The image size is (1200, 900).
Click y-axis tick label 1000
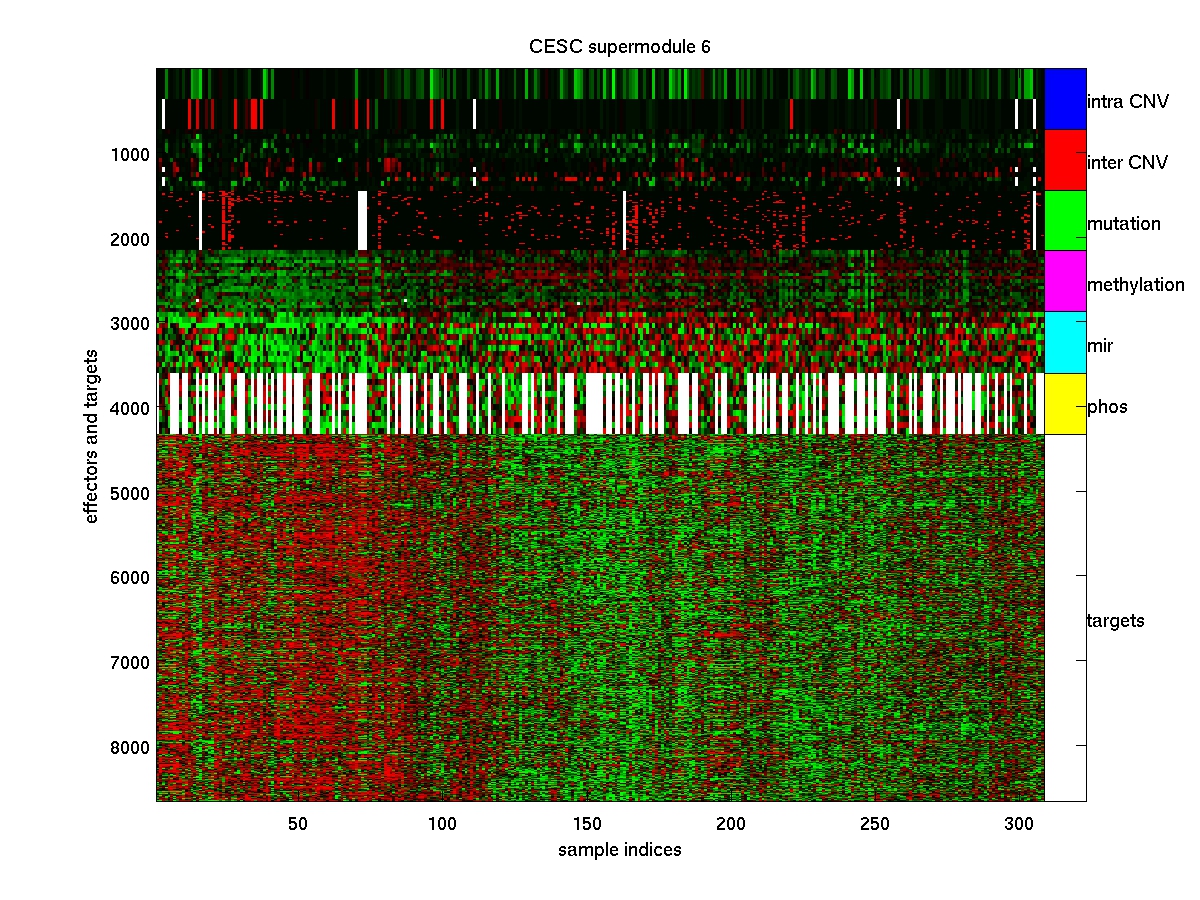tap(132, 155)
